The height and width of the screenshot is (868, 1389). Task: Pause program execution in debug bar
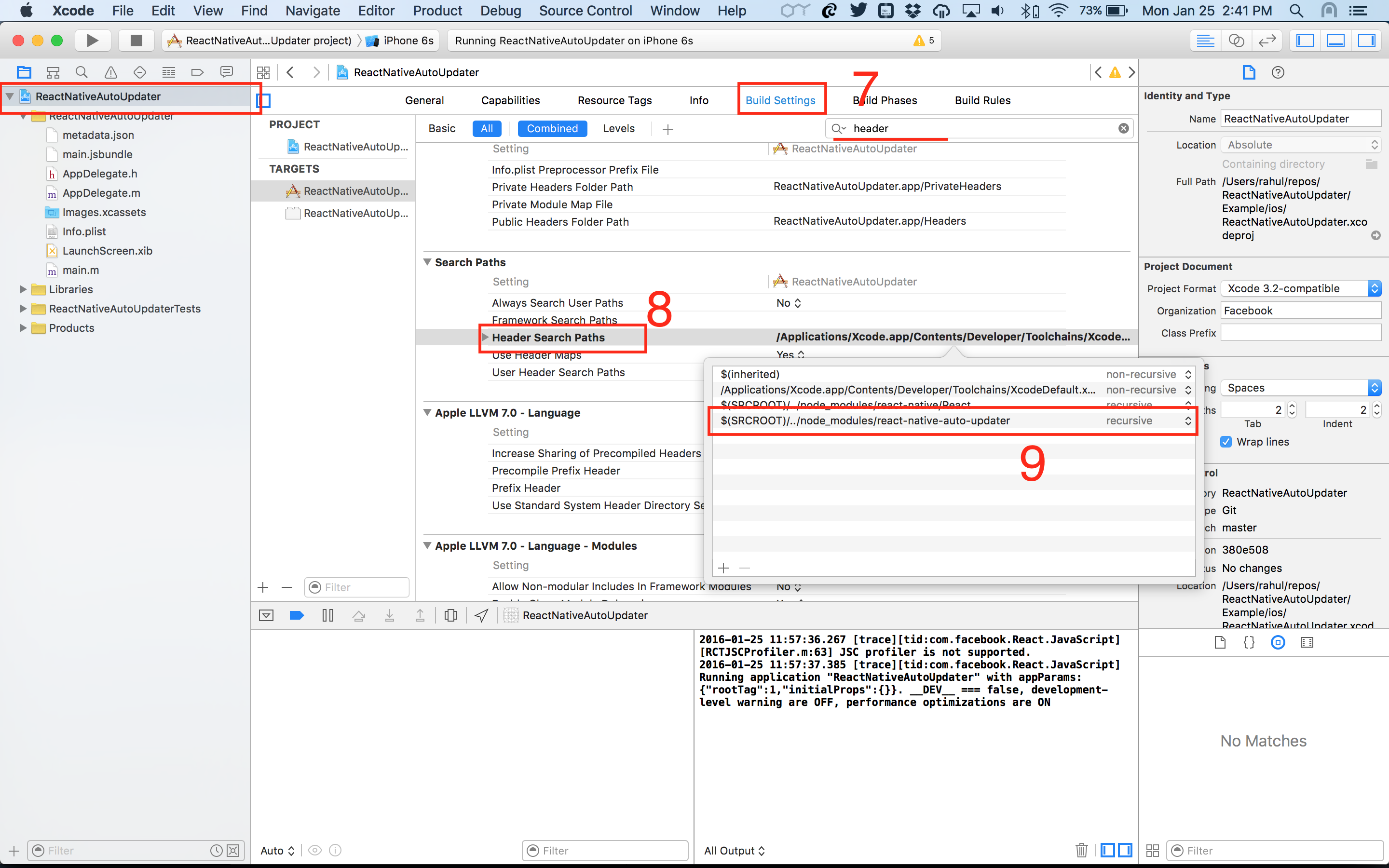[328, 615]
